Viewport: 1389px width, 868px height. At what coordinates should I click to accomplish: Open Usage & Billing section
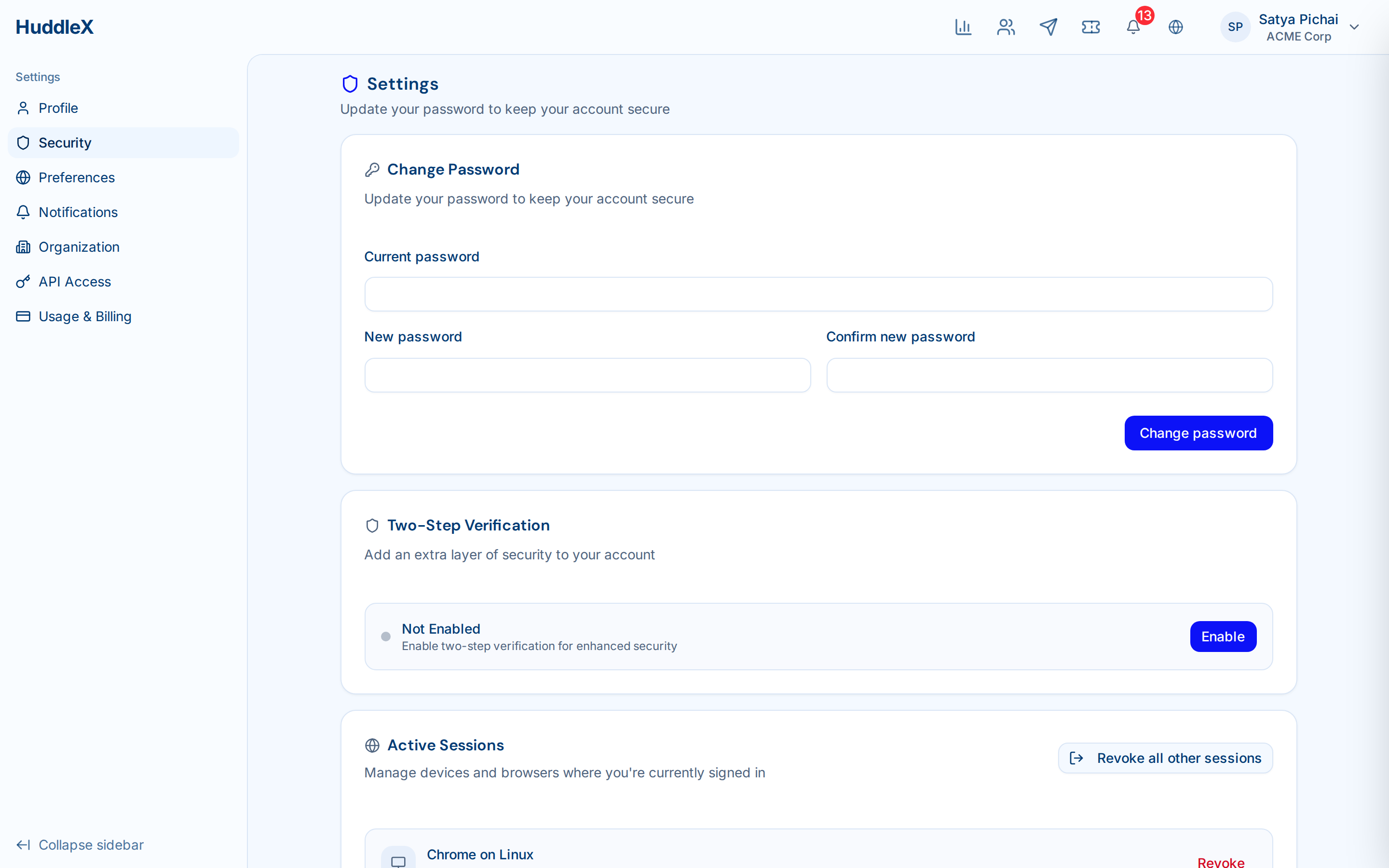tap(123, 316)
